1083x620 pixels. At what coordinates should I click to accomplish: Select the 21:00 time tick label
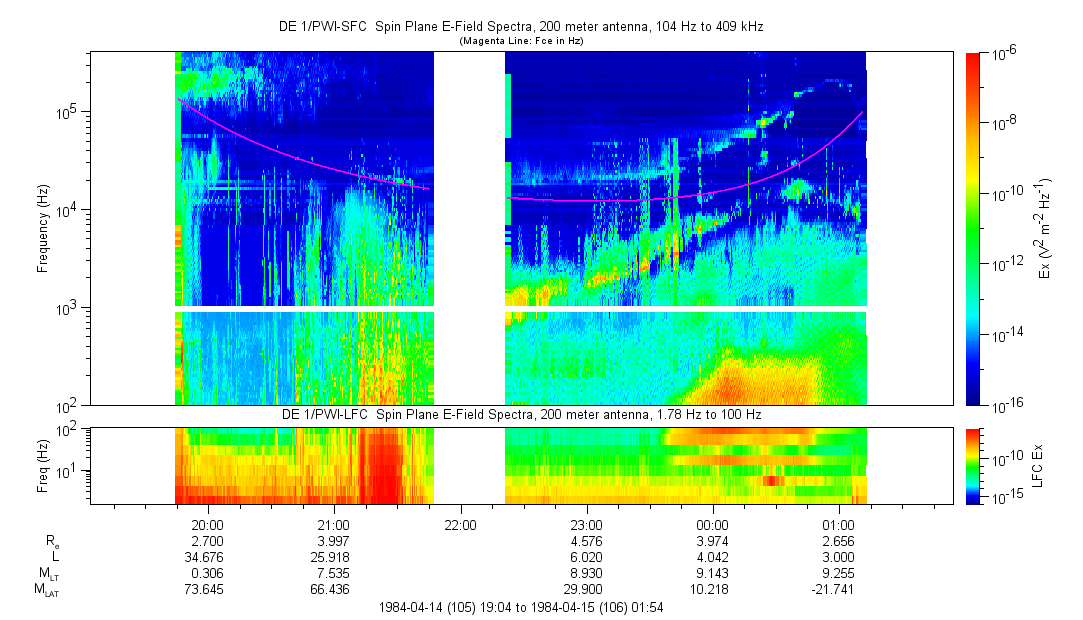333,524
